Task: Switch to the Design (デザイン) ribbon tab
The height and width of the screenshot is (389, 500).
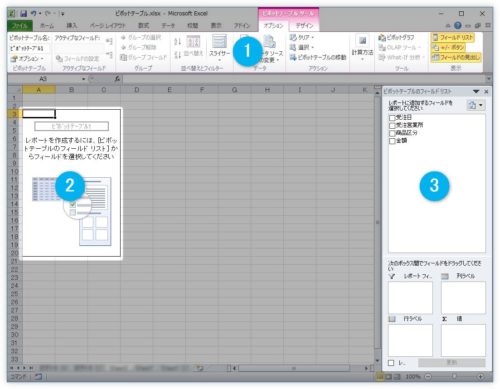Action: [x=304, y=26]
